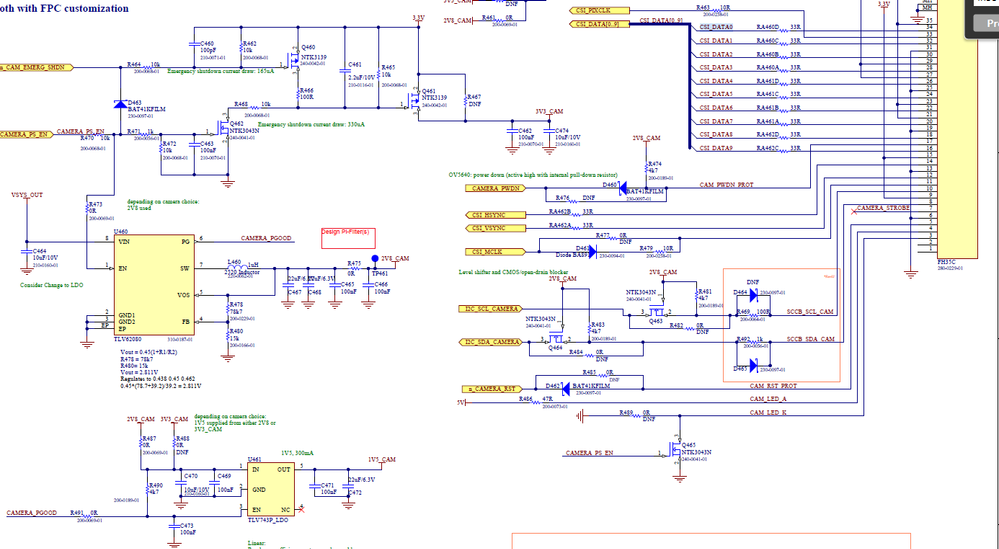Click the partially visible gray "Pr" button
The image size is (999, 549).
click(x=984, y=24)
